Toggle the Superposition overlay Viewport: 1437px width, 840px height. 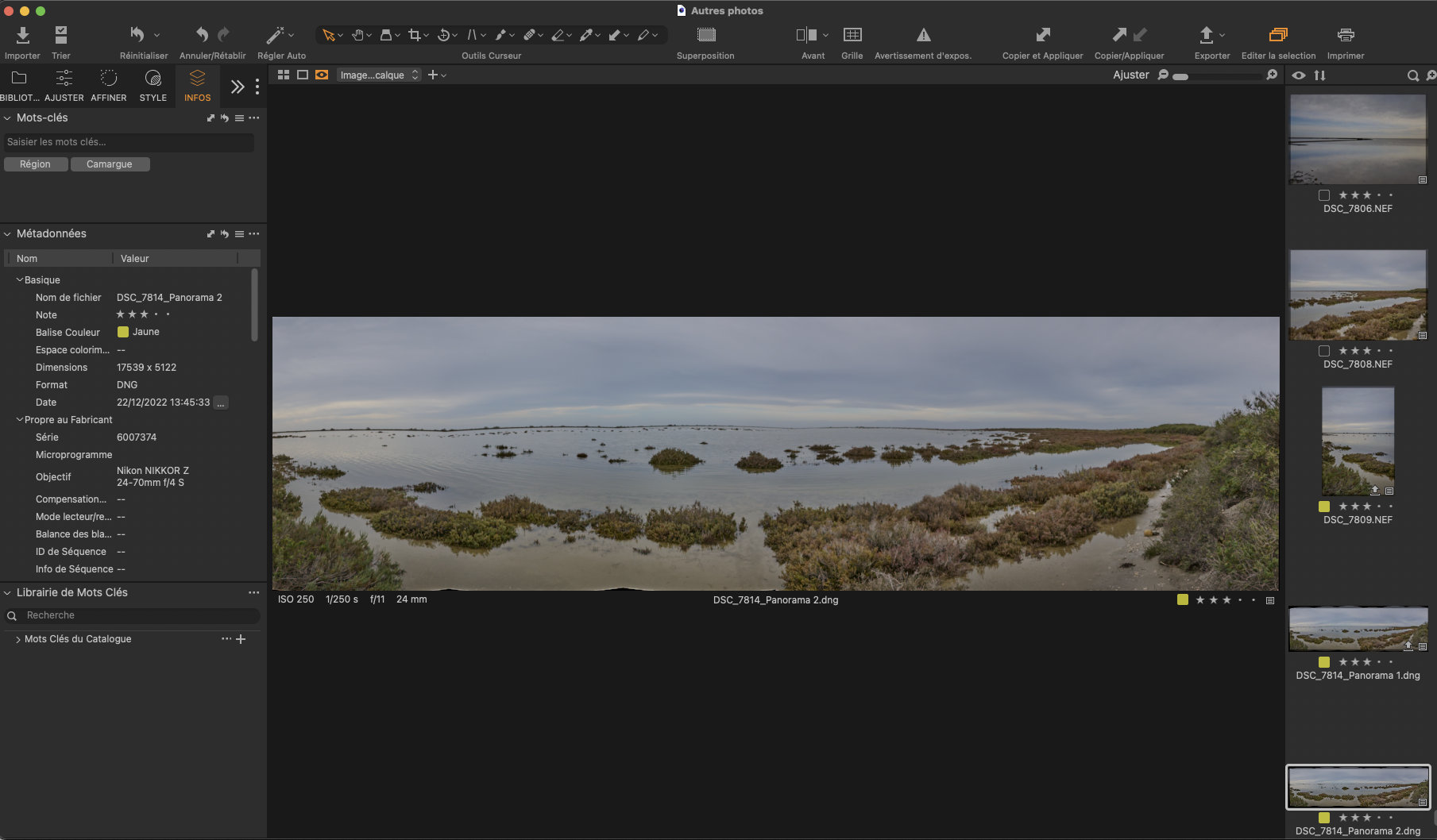(706, 35)
